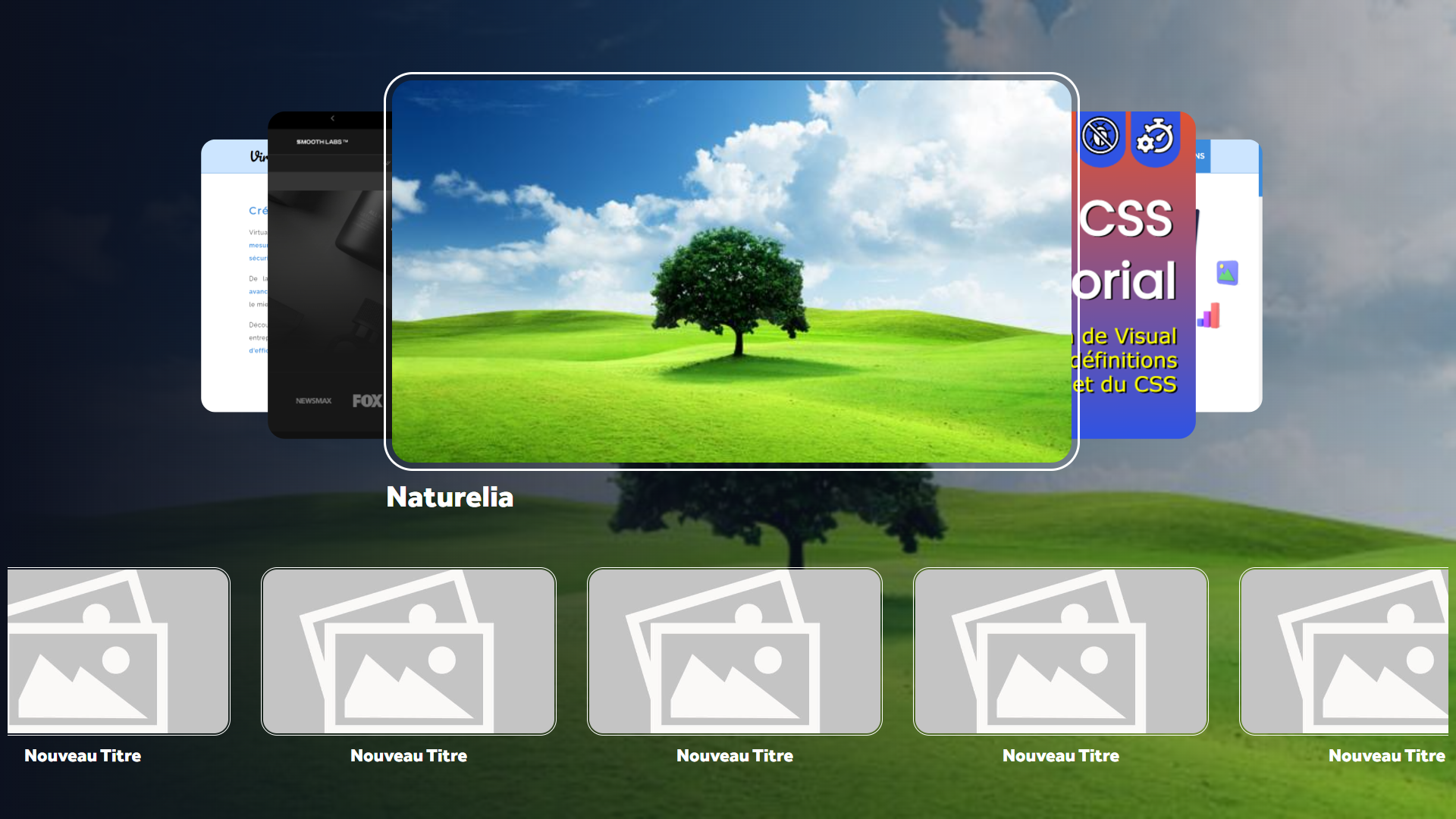Image resolution: width=1456 pixels, height=819 pixels.
Task: Select the Naturelia title below the carousel
Action: coord(450,497)
